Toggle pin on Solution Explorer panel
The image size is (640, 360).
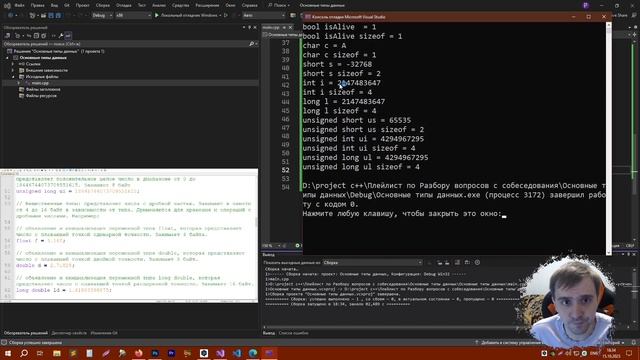point(249,27)
